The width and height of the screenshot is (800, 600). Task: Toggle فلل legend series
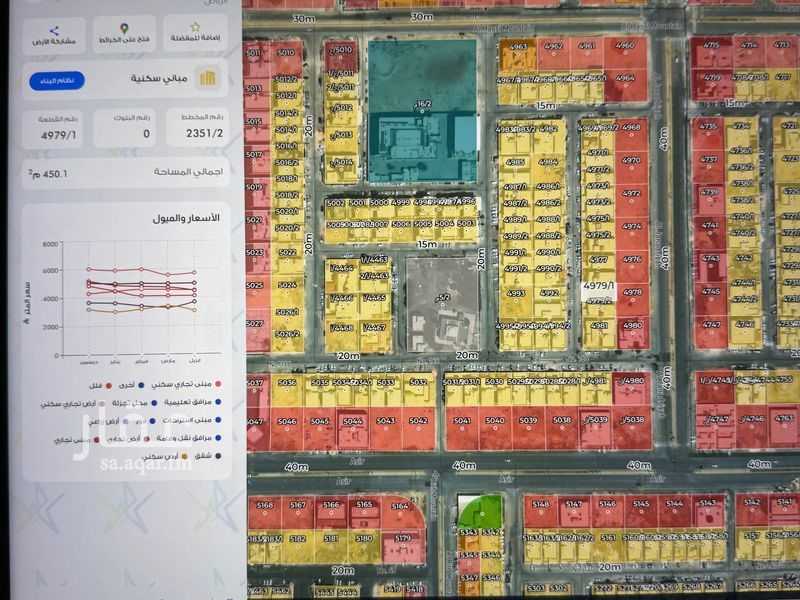pos(101,386)
